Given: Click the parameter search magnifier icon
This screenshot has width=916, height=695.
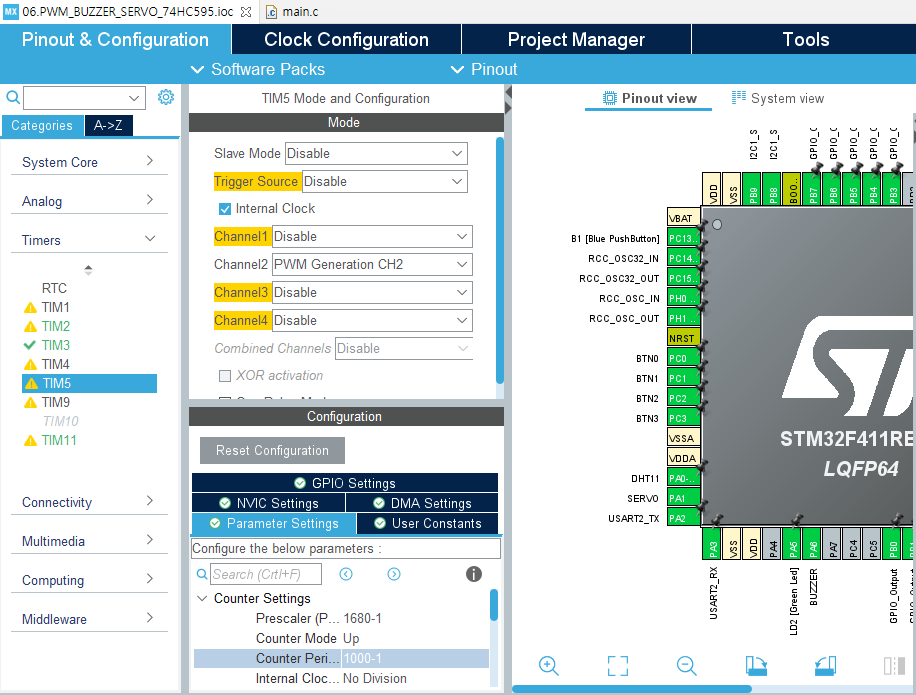Looking at the screenshot, I should pyautogui.click(x=202, y=574).
